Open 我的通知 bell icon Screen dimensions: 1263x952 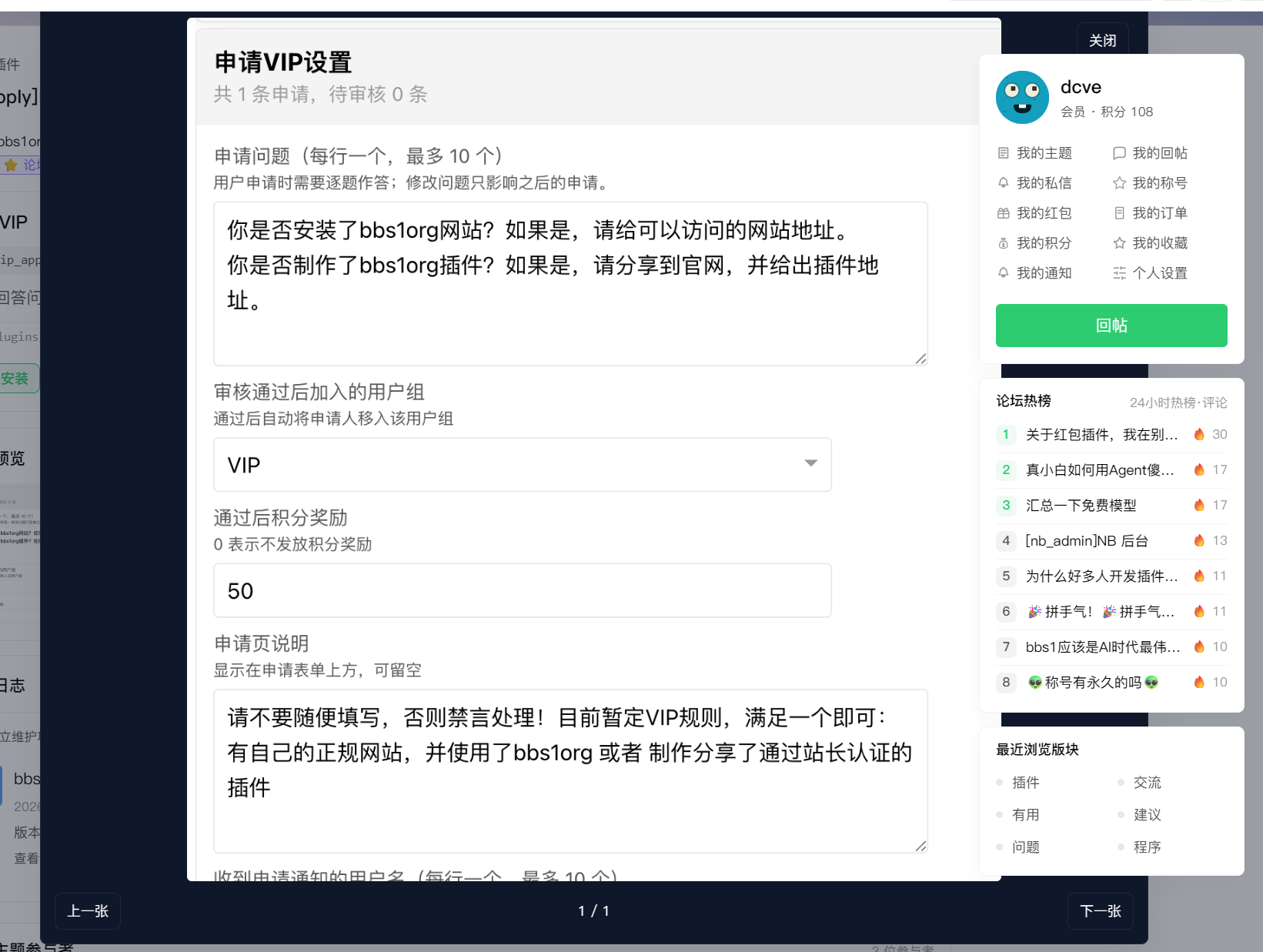(1003, 273)
